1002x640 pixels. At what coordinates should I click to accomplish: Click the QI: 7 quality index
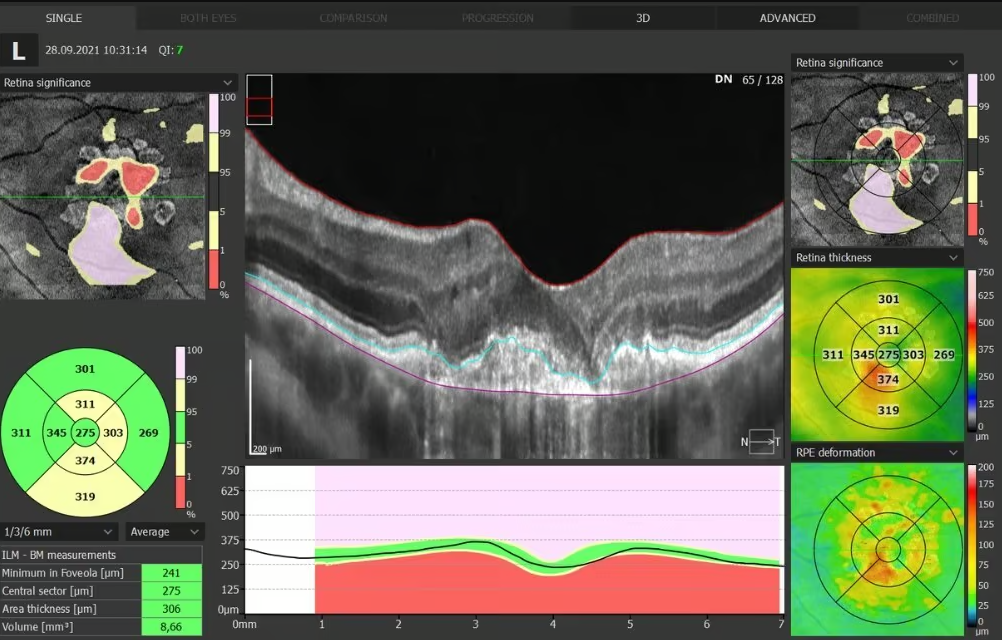171,50
